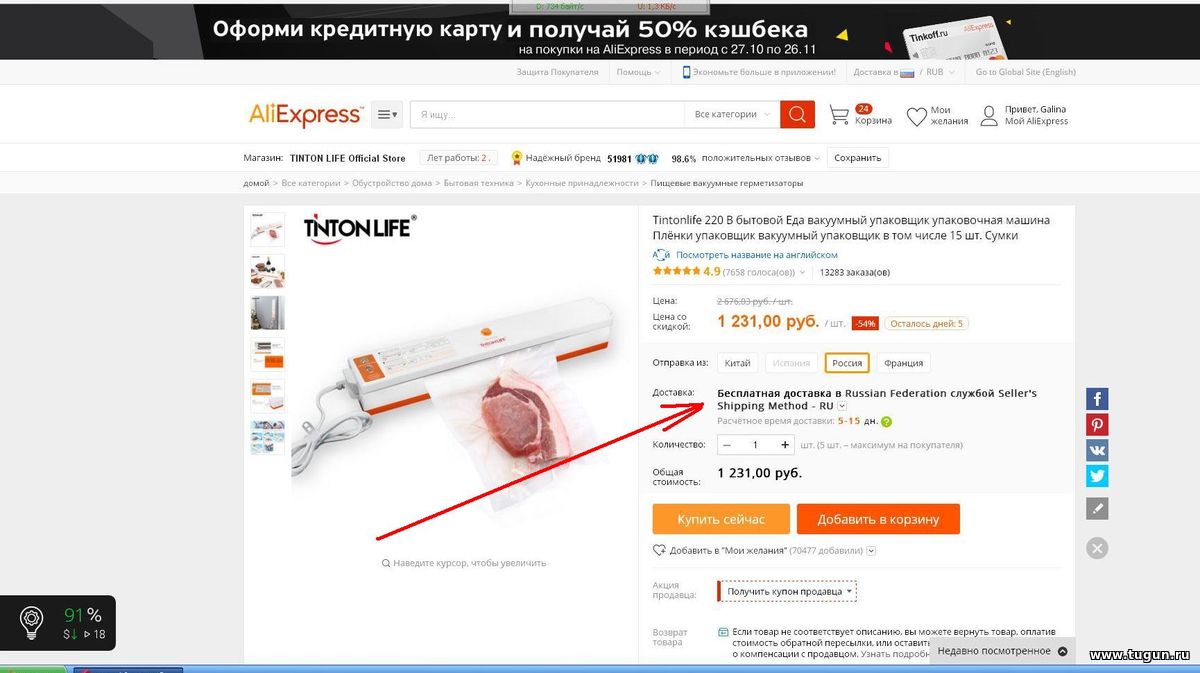Screen dimensions: 1200x673
Task: Increase the quantity with the plus button
Action: 785,445
